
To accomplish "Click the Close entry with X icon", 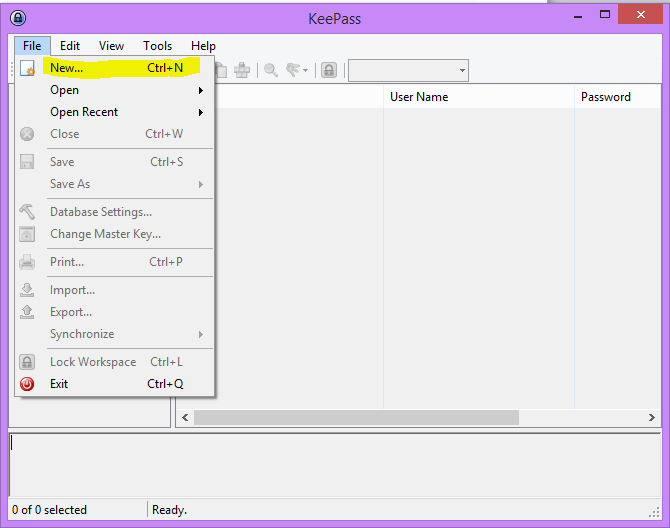I will pyautogui.click(x=115, y=134).
